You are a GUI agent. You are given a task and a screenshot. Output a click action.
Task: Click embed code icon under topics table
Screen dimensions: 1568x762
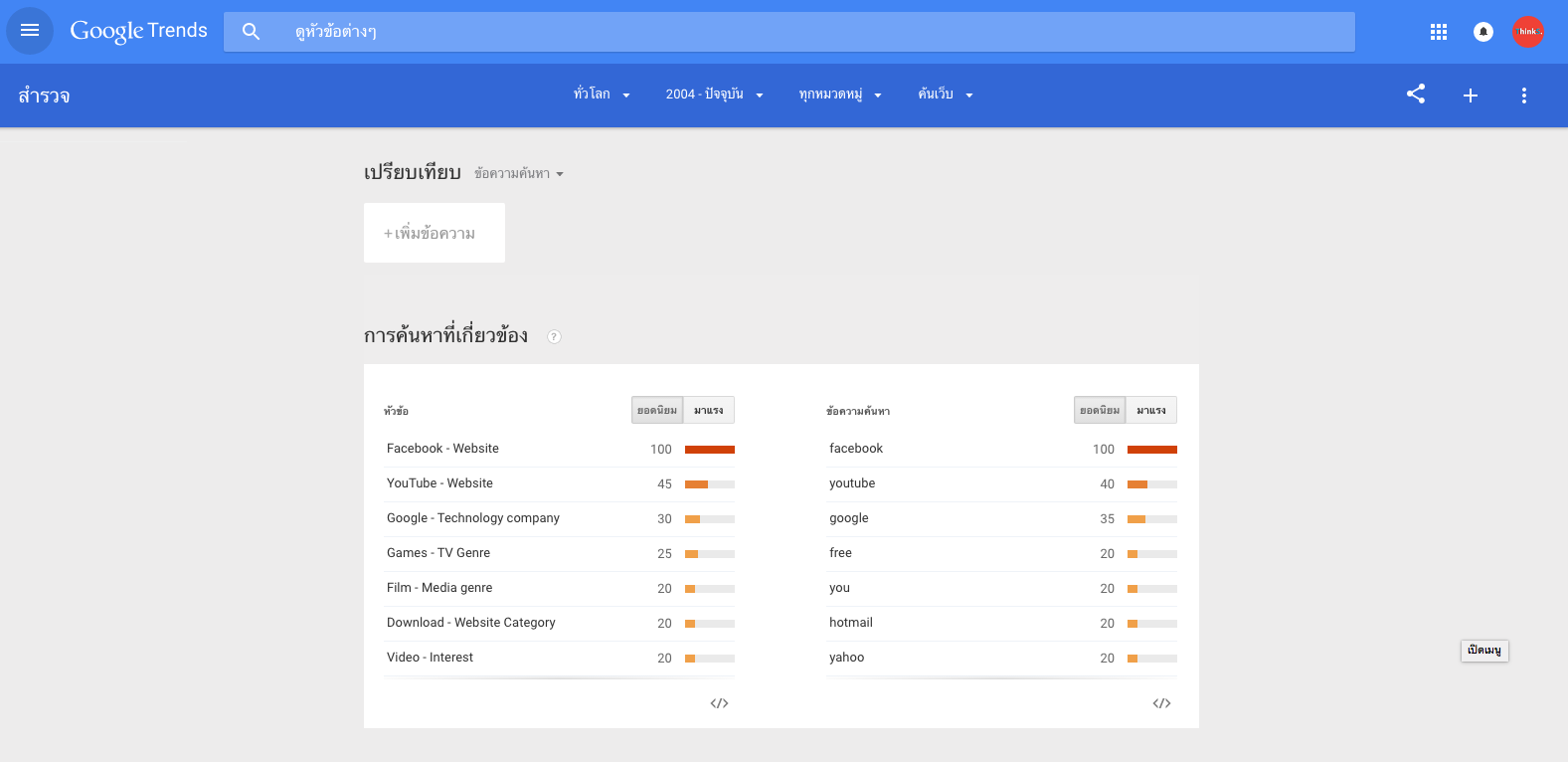719,703
